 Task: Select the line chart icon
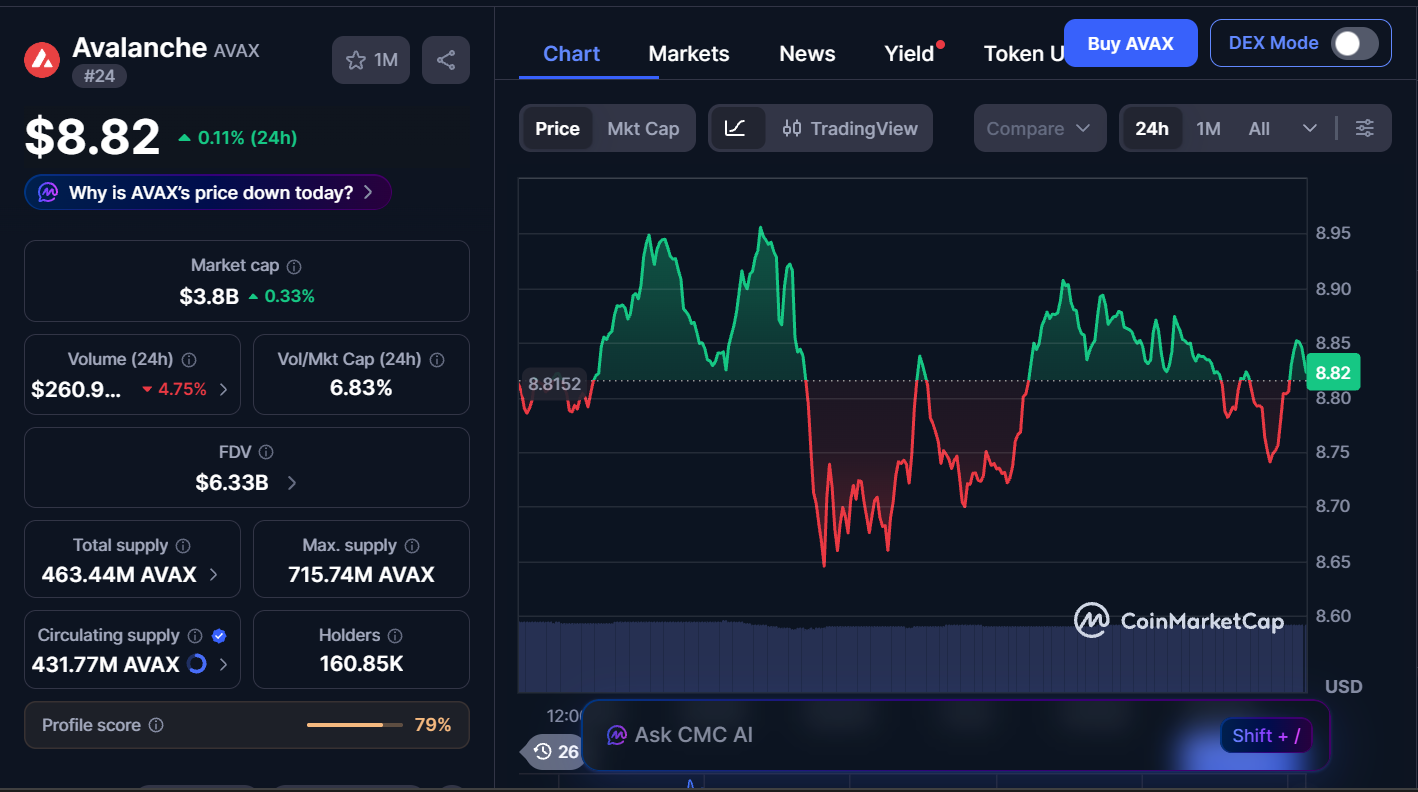click(738, 128)
